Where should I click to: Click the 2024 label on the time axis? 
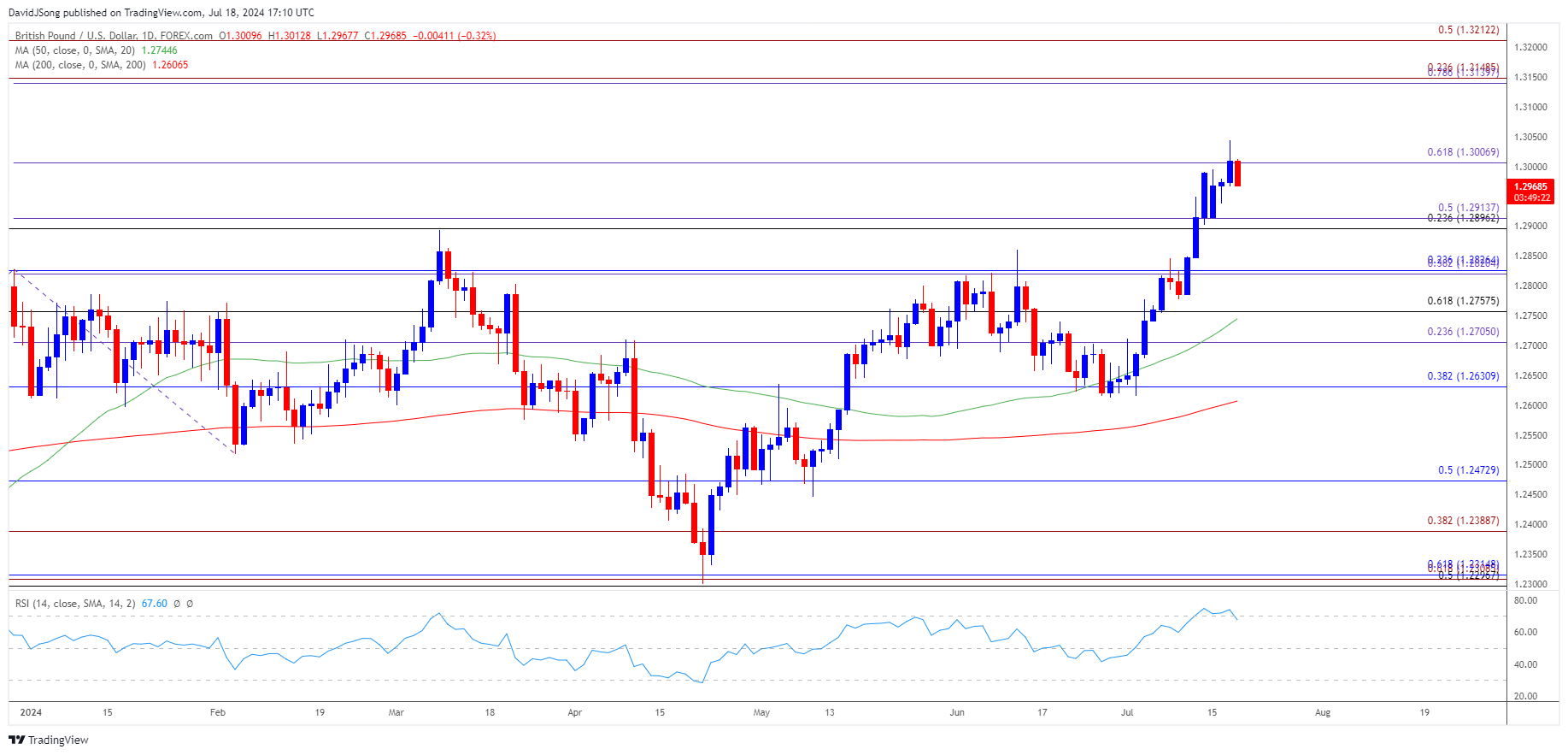pyautogui.click(x=31, y=712)
